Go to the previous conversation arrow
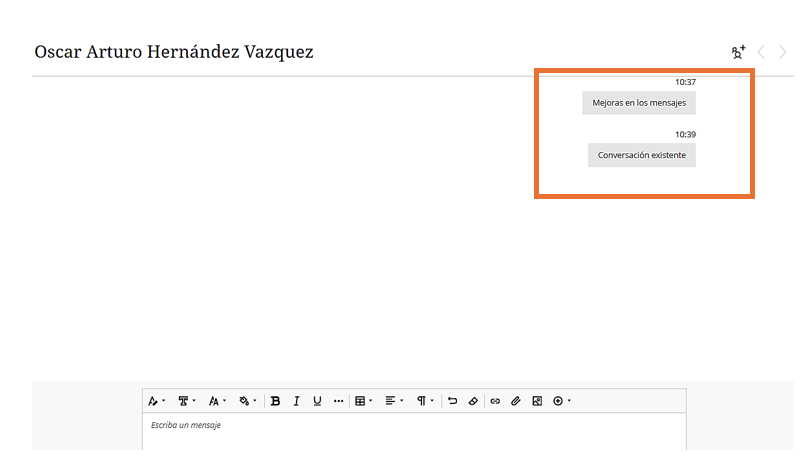The width and height of the screenshot is (812, 472). [761, 52]
